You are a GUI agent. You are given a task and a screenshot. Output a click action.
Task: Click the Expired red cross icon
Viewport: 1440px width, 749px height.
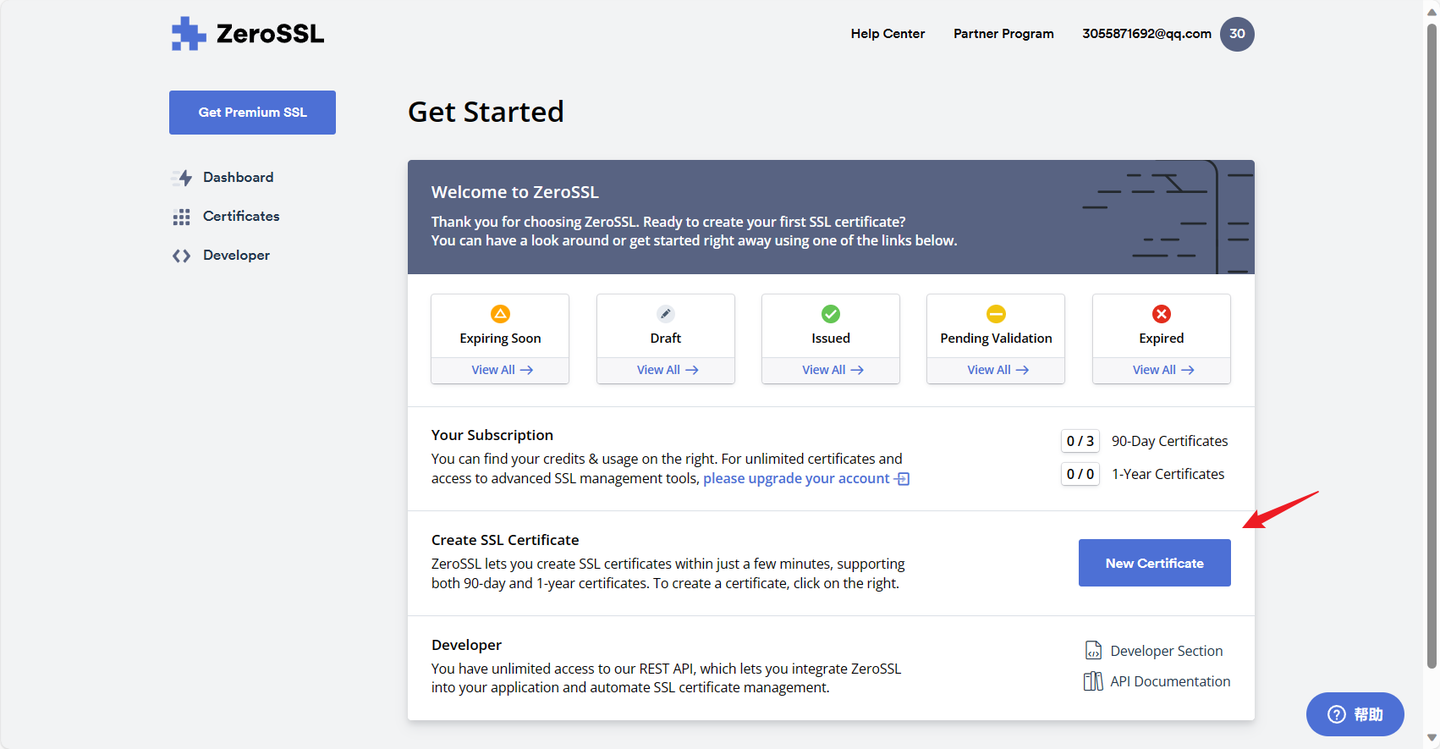click(1161, 314)
